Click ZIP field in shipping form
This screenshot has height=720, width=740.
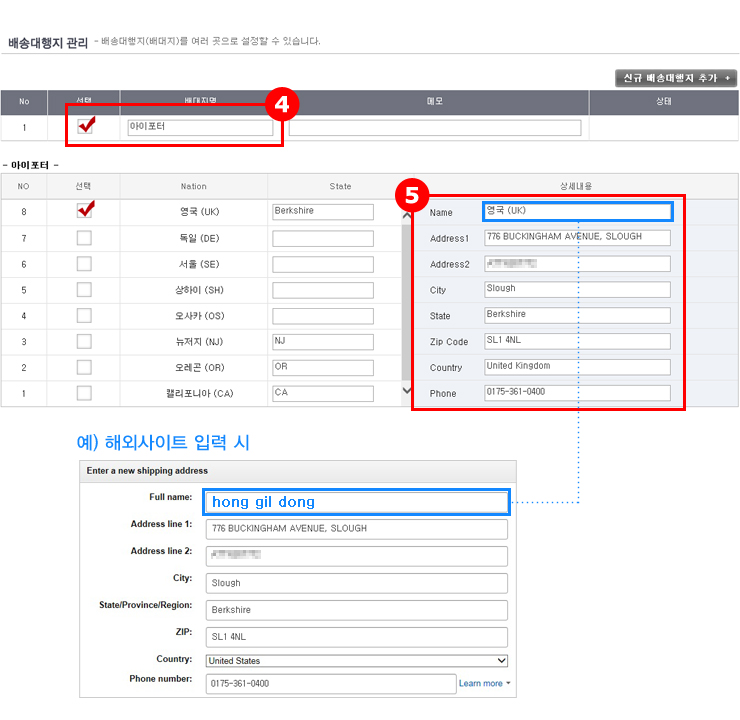(357, 637)
